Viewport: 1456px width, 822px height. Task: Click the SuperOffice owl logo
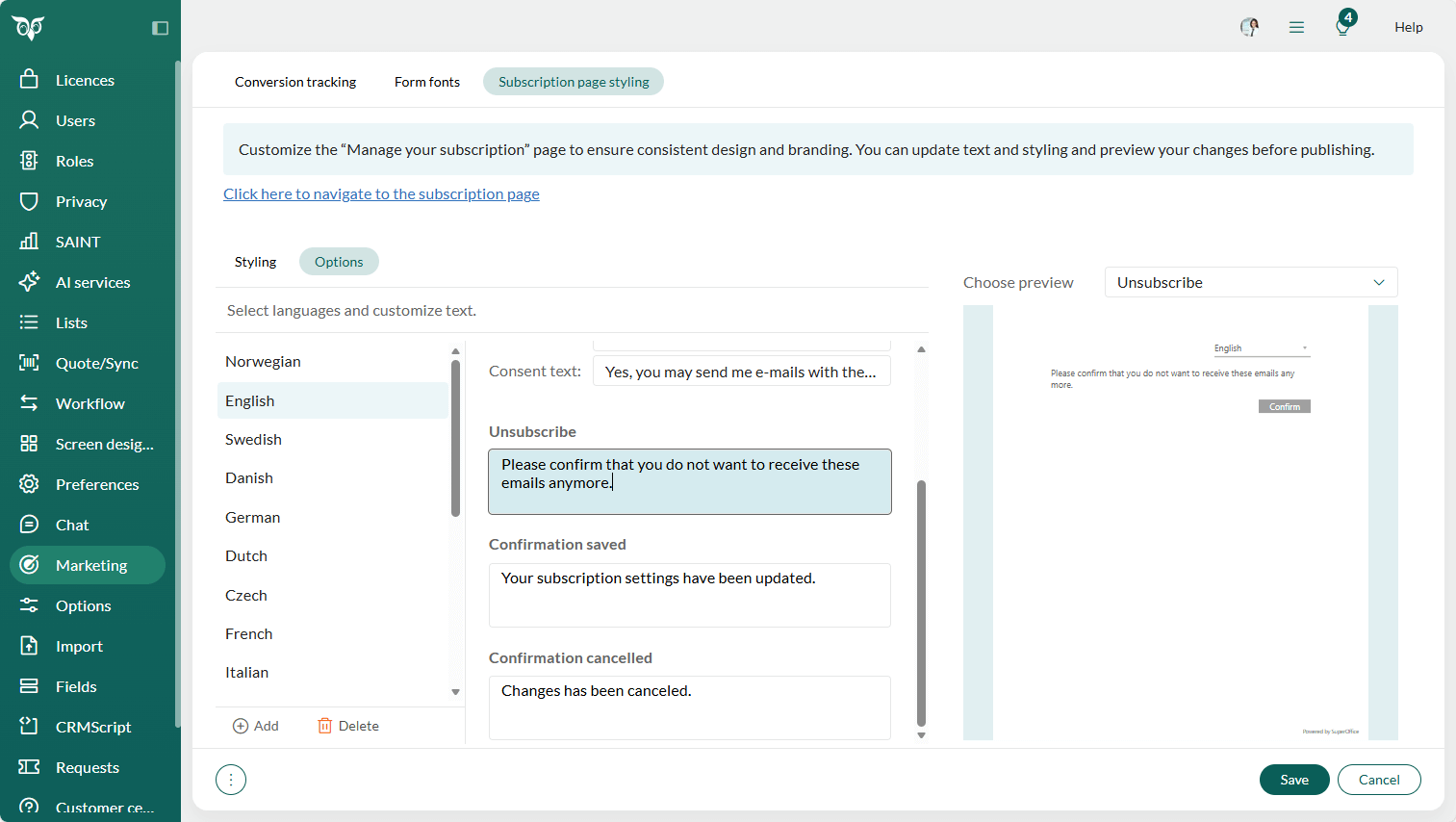click(x=29, y=26)
